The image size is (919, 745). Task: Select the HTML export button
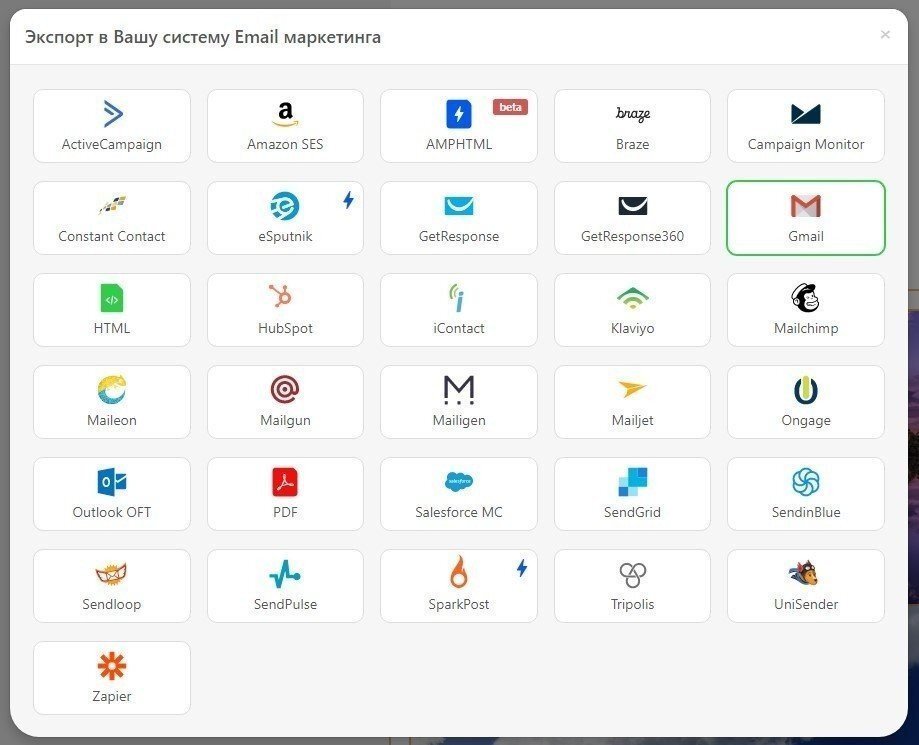(x=111, y=310)
